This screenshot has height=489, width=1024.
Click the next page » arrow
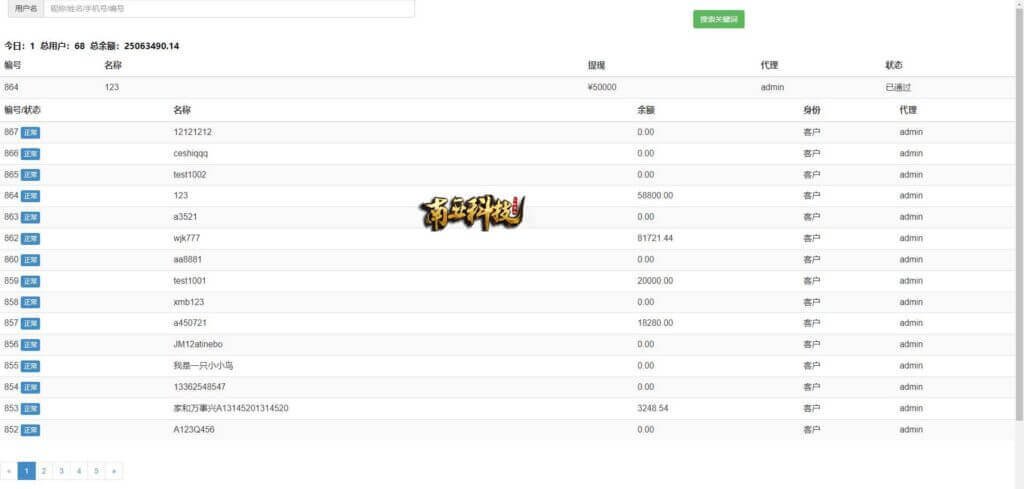pos(113,470)
